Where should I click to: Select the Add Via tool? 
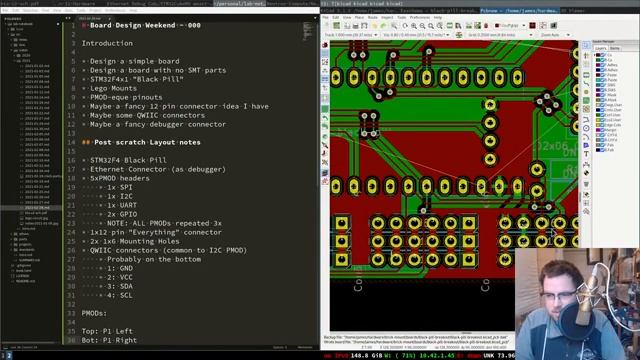[x=586, y=92]
